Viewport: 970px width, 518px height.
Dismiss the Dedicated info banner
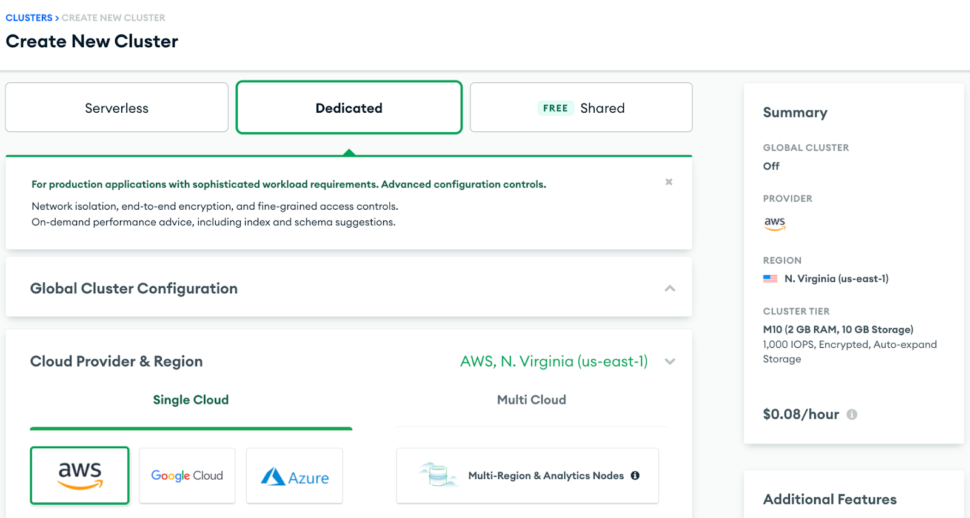669,182
